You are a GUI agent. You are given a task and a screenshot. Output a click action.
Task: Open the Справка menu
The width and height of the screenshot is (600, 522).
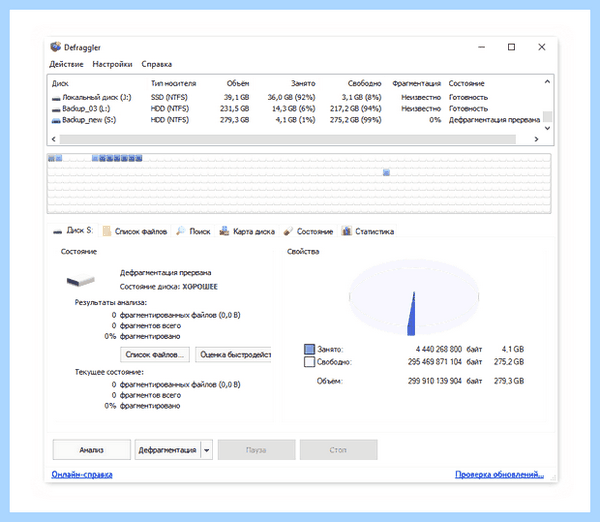157,64
